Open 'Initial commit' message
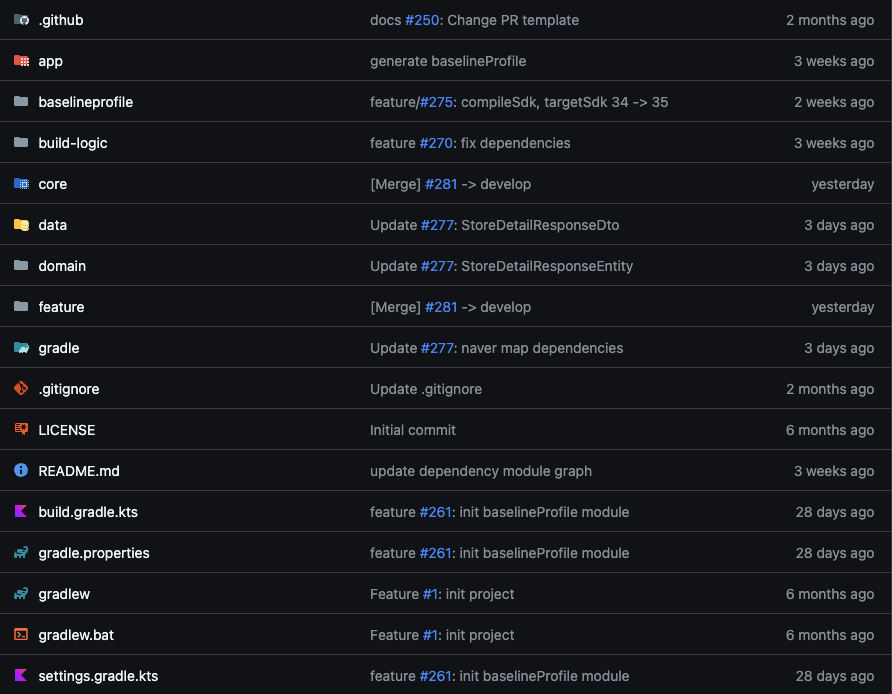The image size is (892, 694). (x=413, y=430)
